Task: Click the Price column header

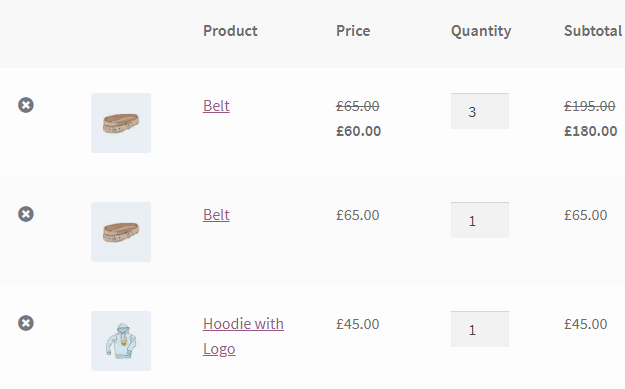Action: pos(353,31)
